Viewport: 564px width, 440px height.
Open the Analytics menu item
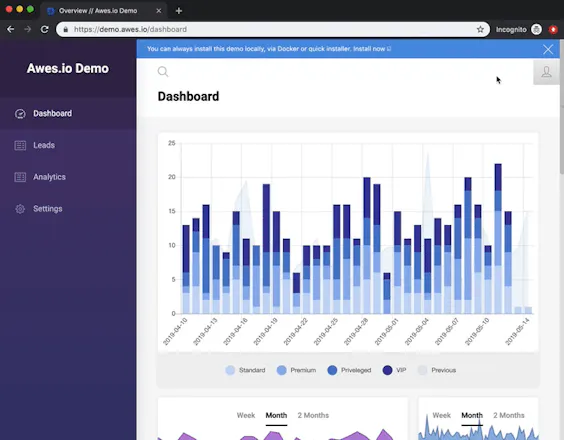click(49, 177)
